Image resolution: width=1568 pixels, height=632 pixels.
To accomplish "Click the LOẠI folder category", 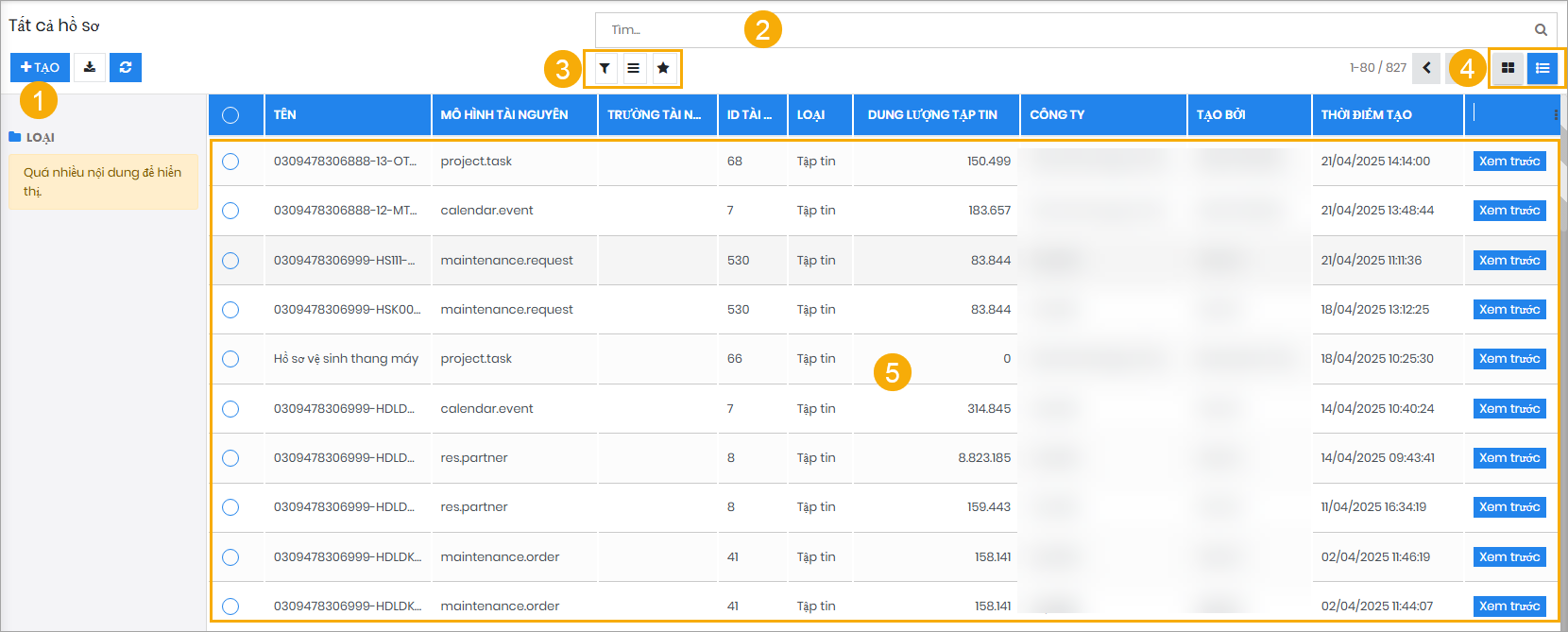I will click(32, 137).
